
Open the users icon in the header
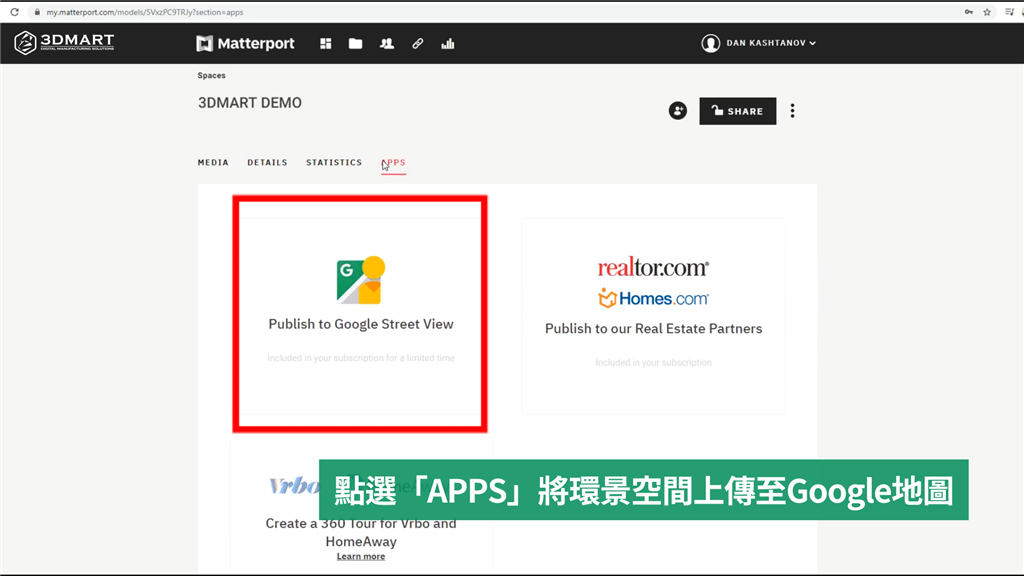coord(387,44)
